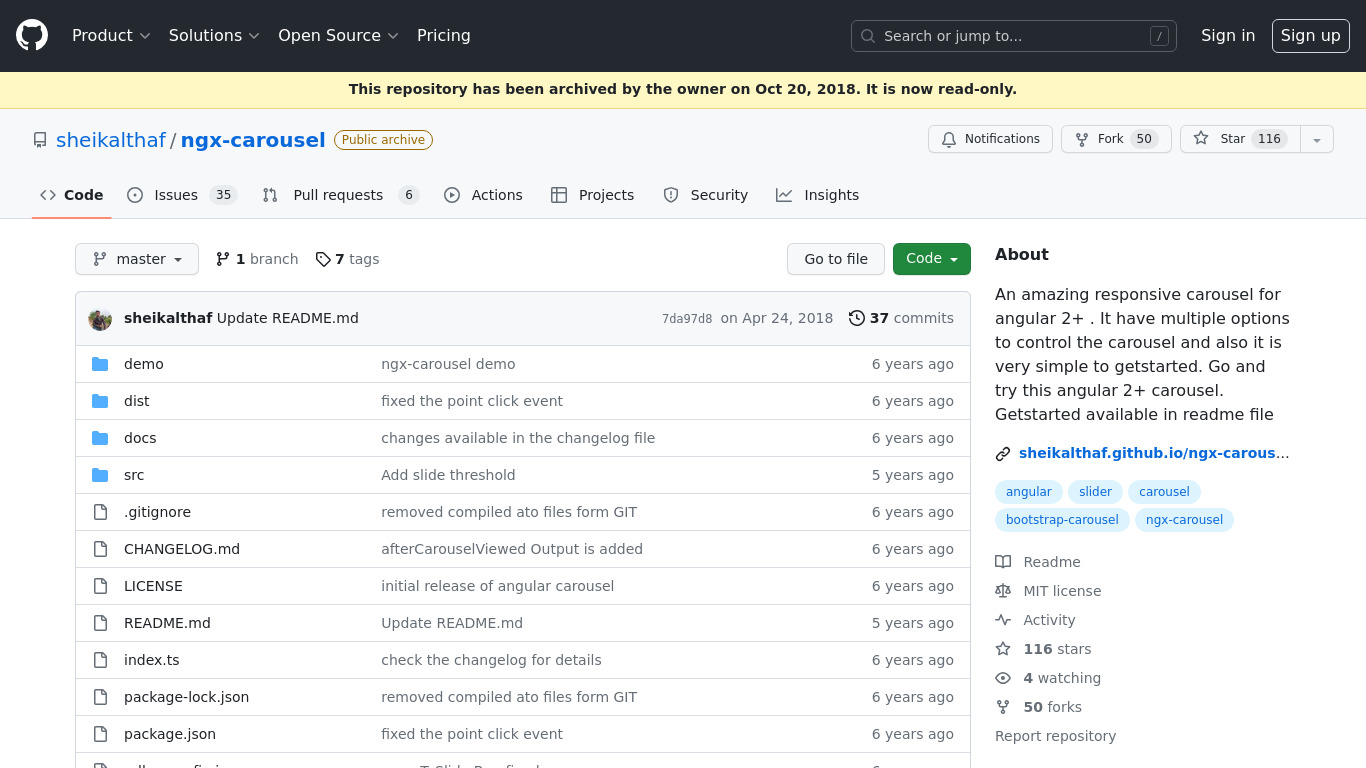Click the branch icon showing 1 branch
The image size is (1366, 768).
pos(223,260)
